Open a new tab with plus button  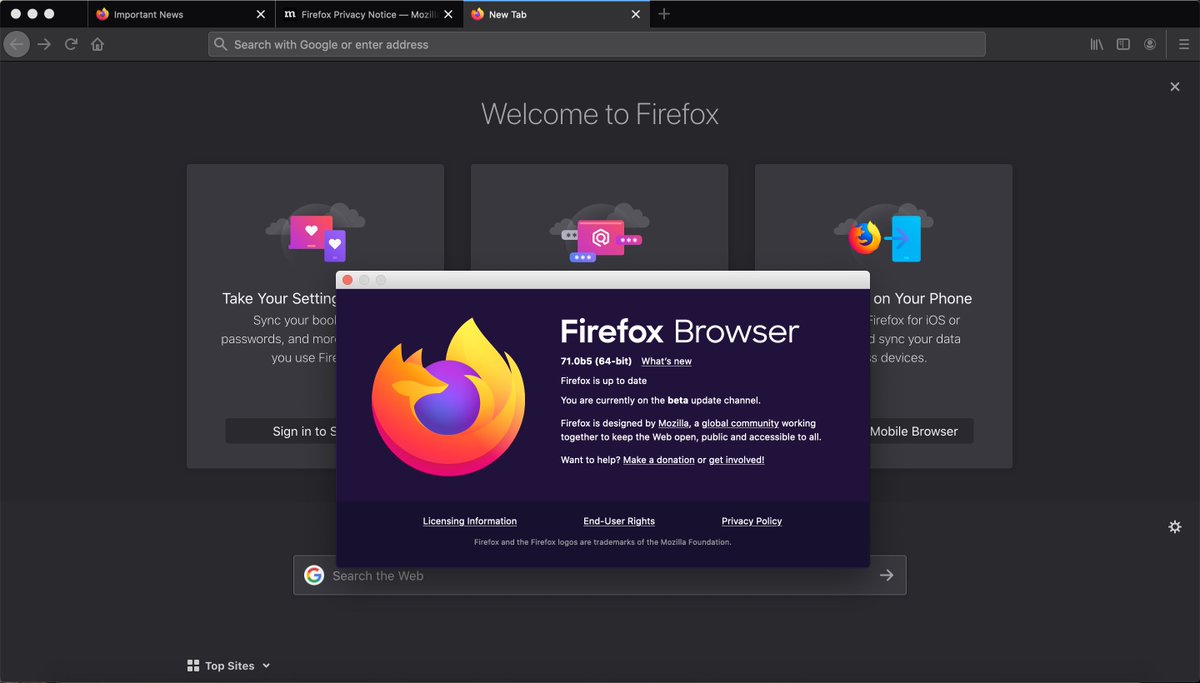(664, 14)
